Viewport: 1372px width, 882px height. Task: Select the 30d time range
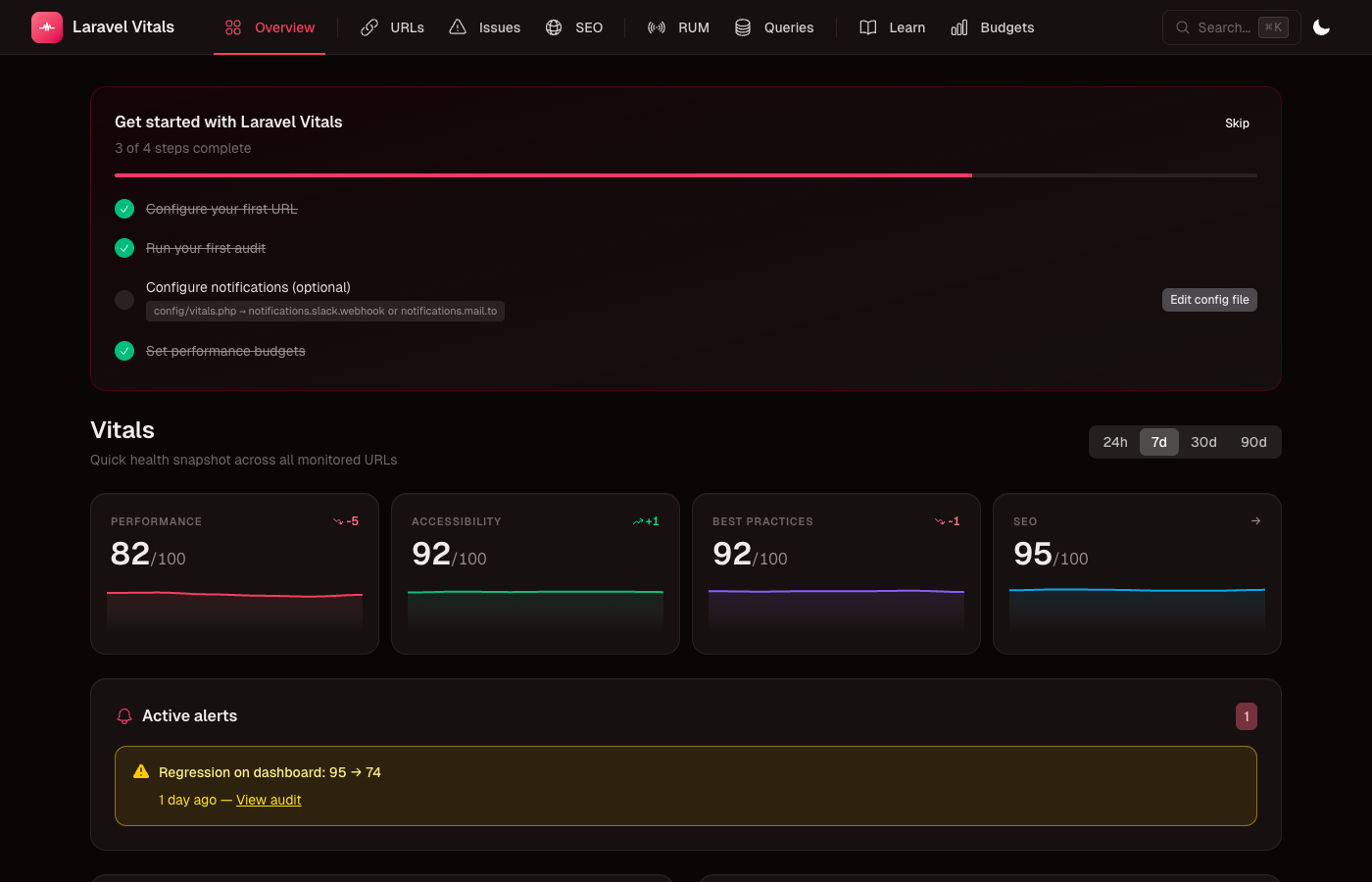click(x=1203, y=442)
